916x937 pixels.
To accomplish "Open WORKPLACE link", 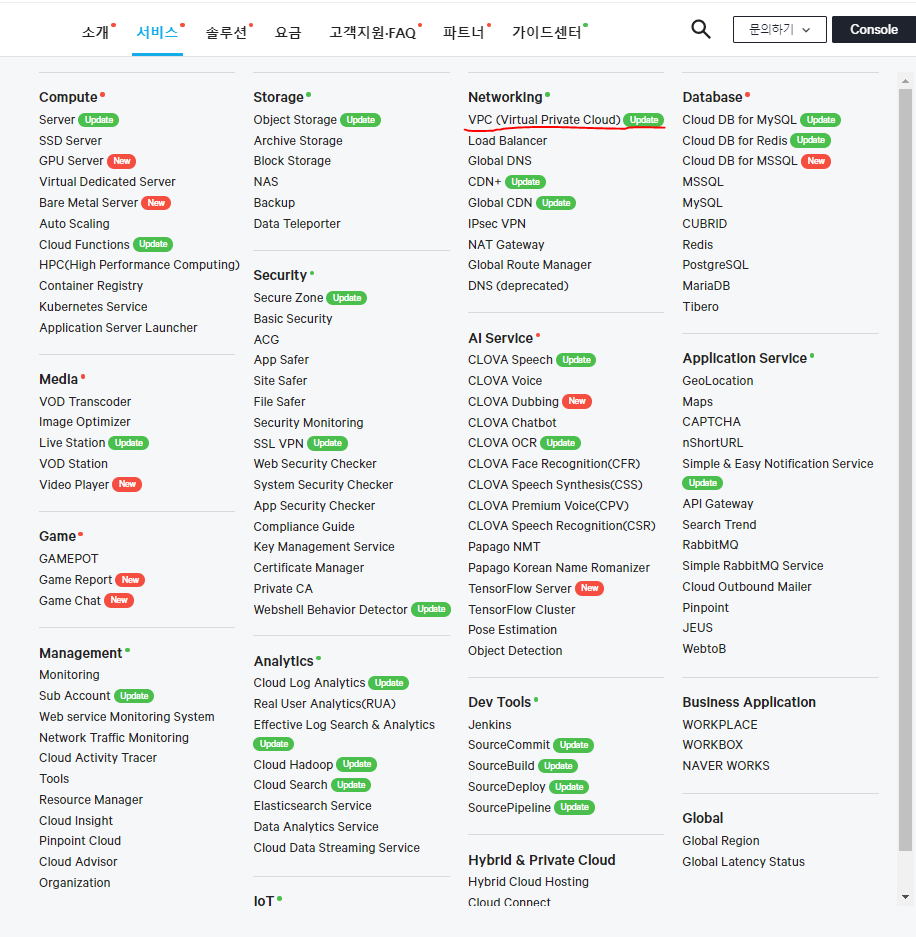I will coord(719,725).
